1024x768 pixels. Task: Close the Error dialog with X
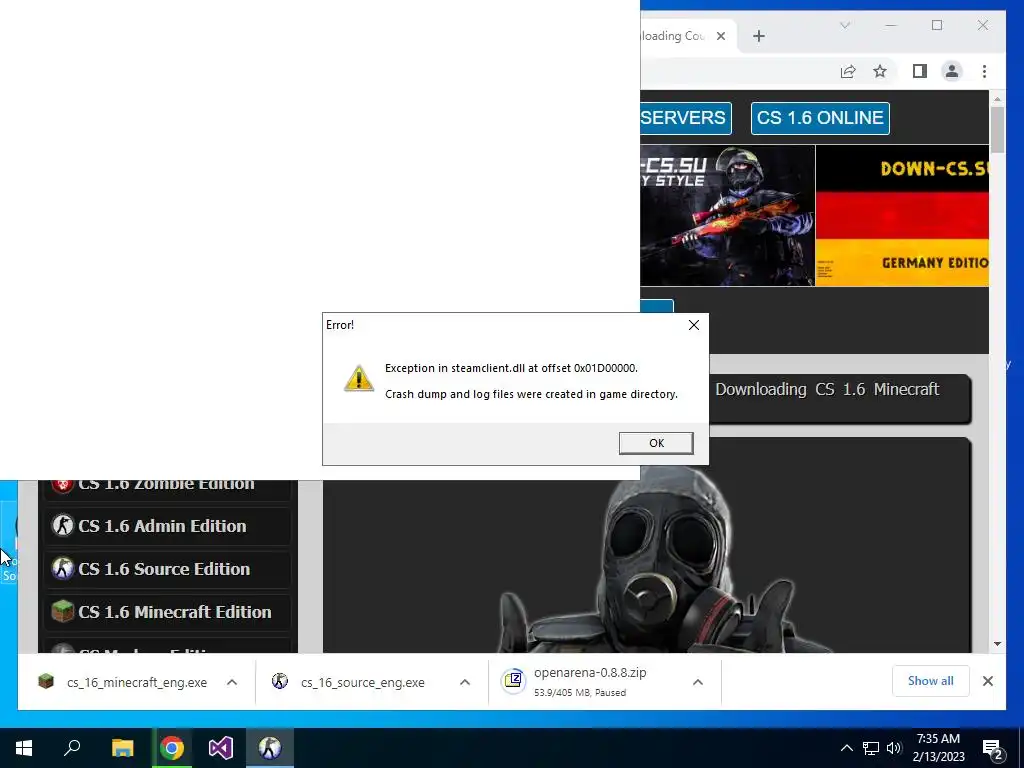(x=694, y=325)
